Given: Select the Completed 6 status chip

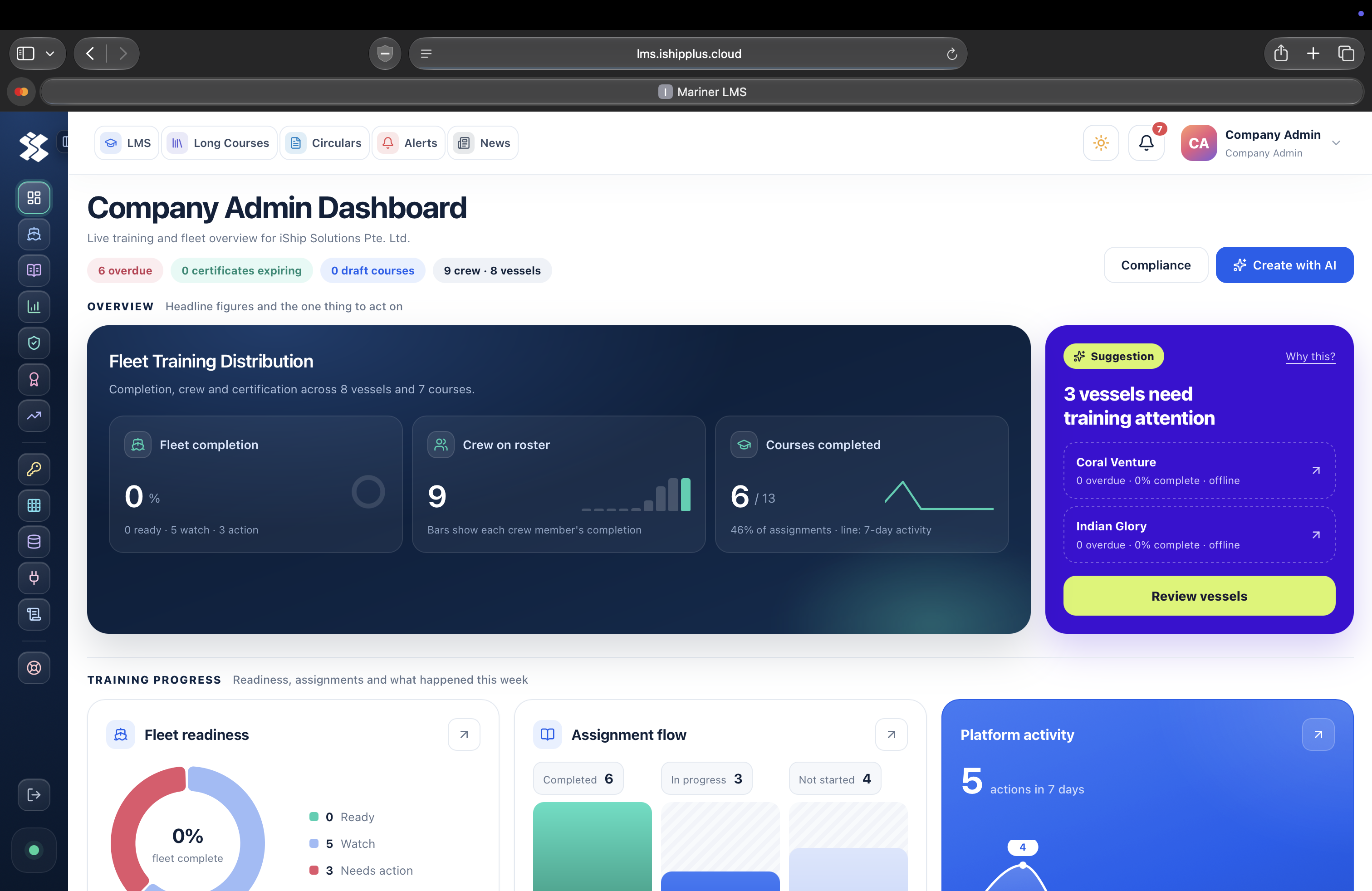Looking at the screenshot, I should (578, 779).
